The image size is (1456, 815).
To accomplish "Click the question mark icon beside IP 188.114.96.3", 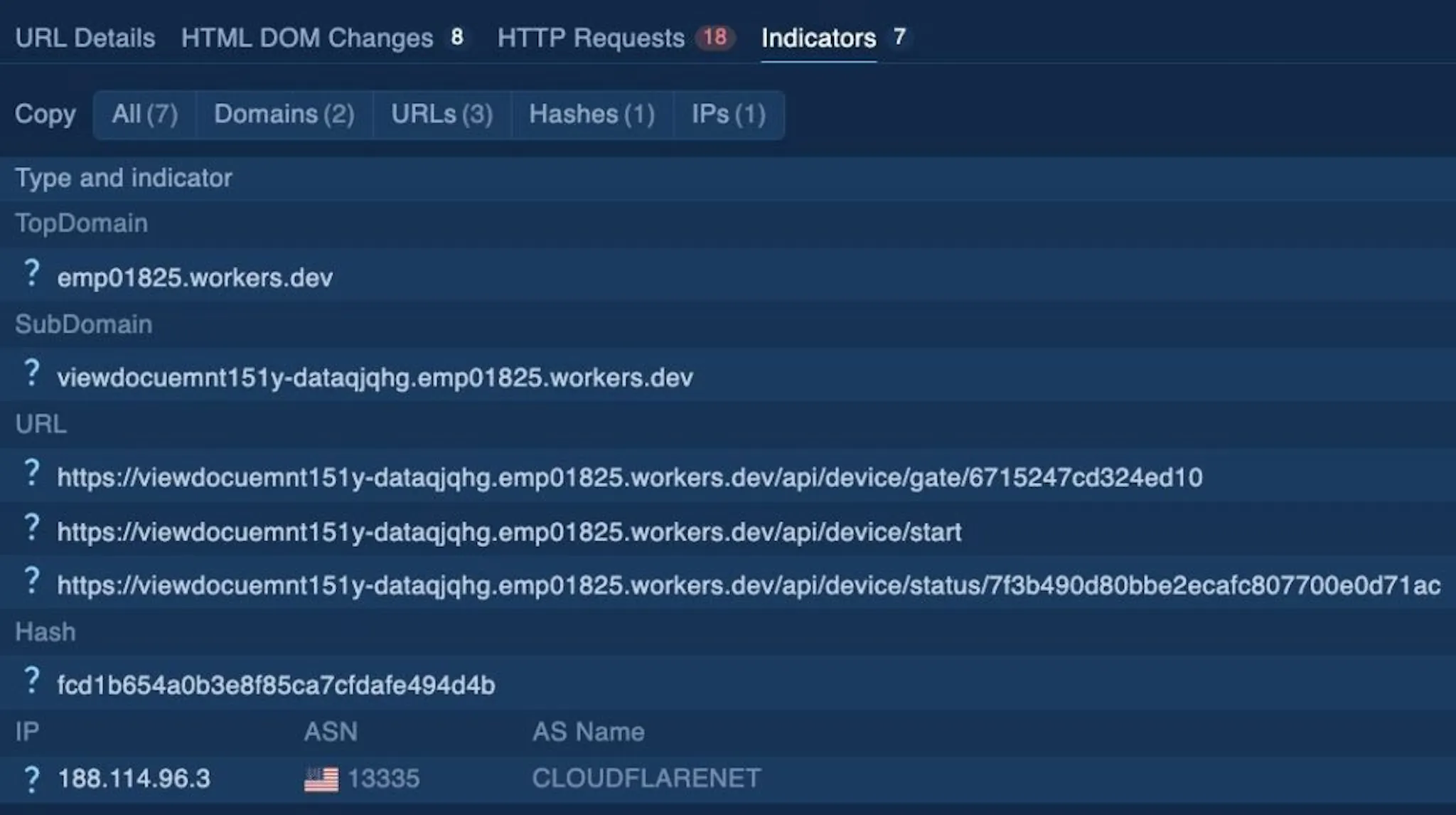I will pyautogui.click(x=31, y=779).
